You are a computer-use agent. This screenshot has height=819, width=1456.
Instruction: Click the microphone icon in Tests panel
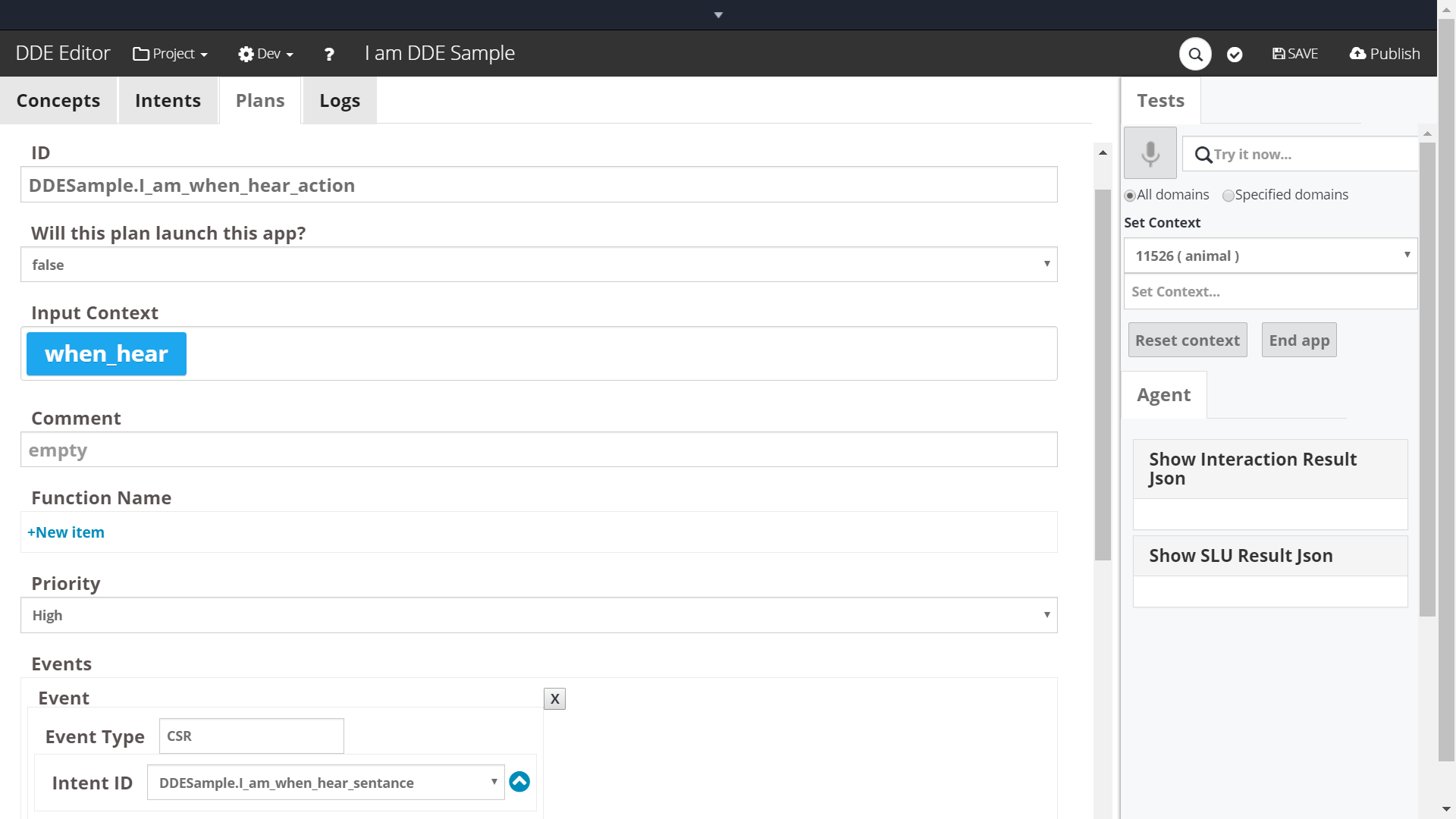coord(1150,153)
